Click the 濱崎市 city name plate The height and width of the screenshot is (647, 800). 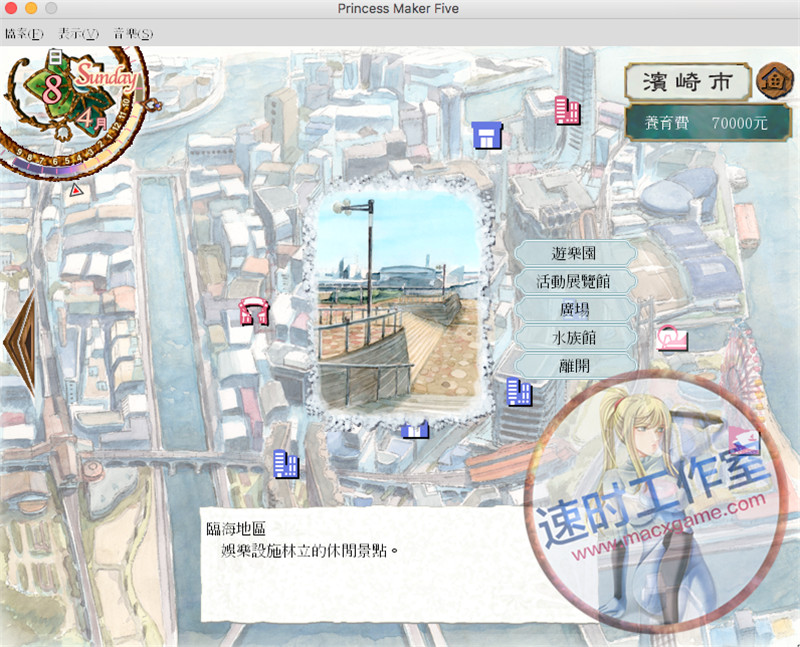coord(688,81)
